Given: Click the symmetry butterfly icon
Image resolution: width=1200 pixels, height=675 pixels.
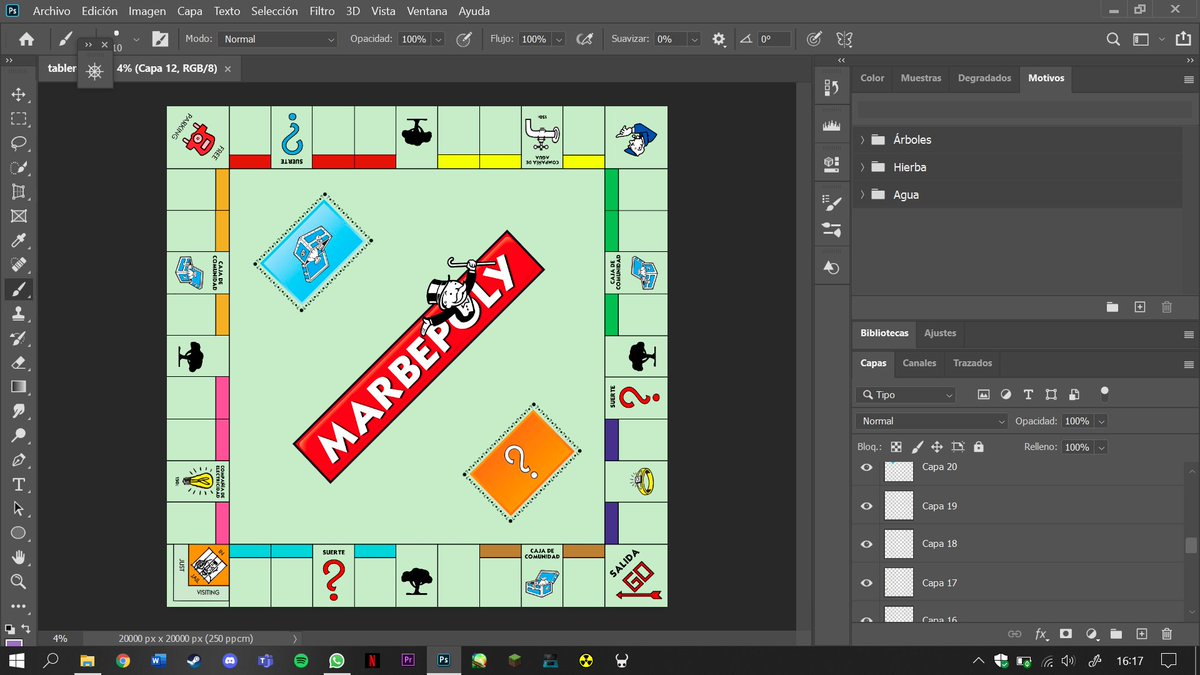Looking at the screenshot, I should (844, 39).
